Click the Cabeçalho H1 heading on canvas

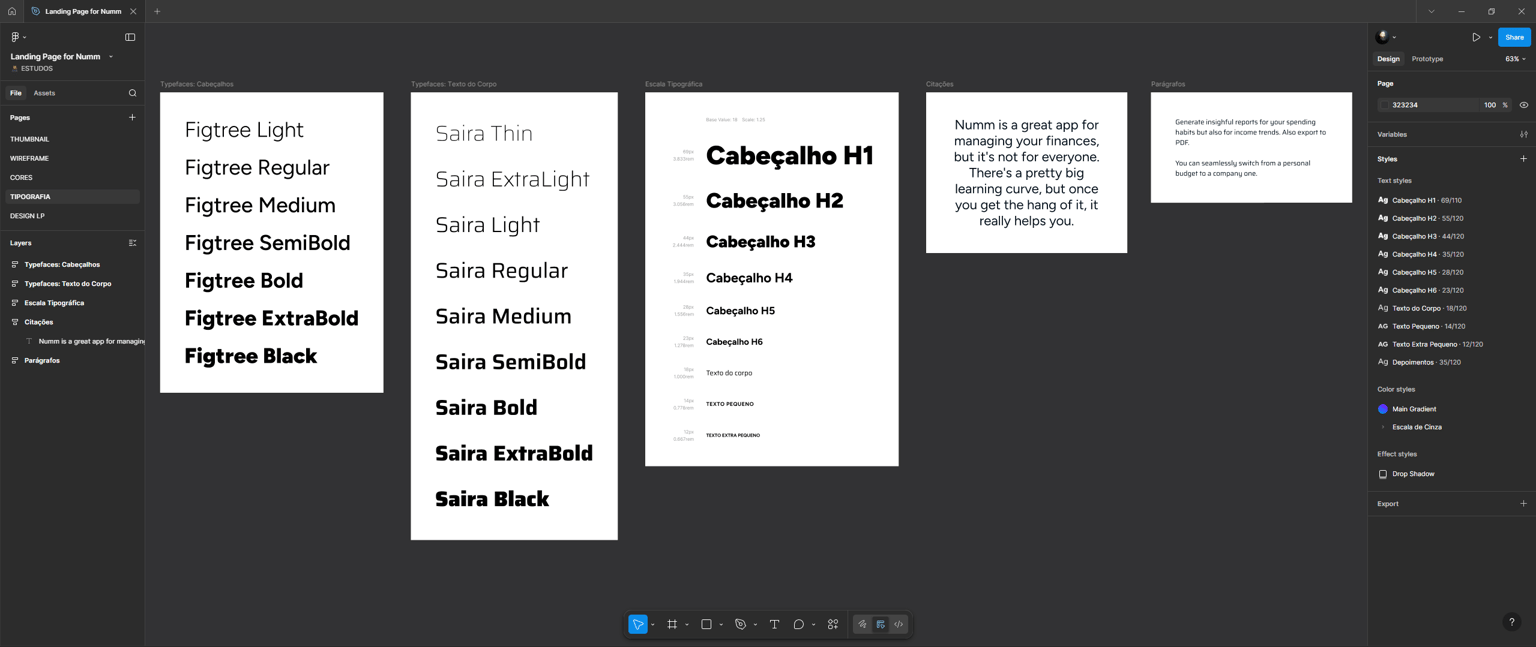click(789, 156)
